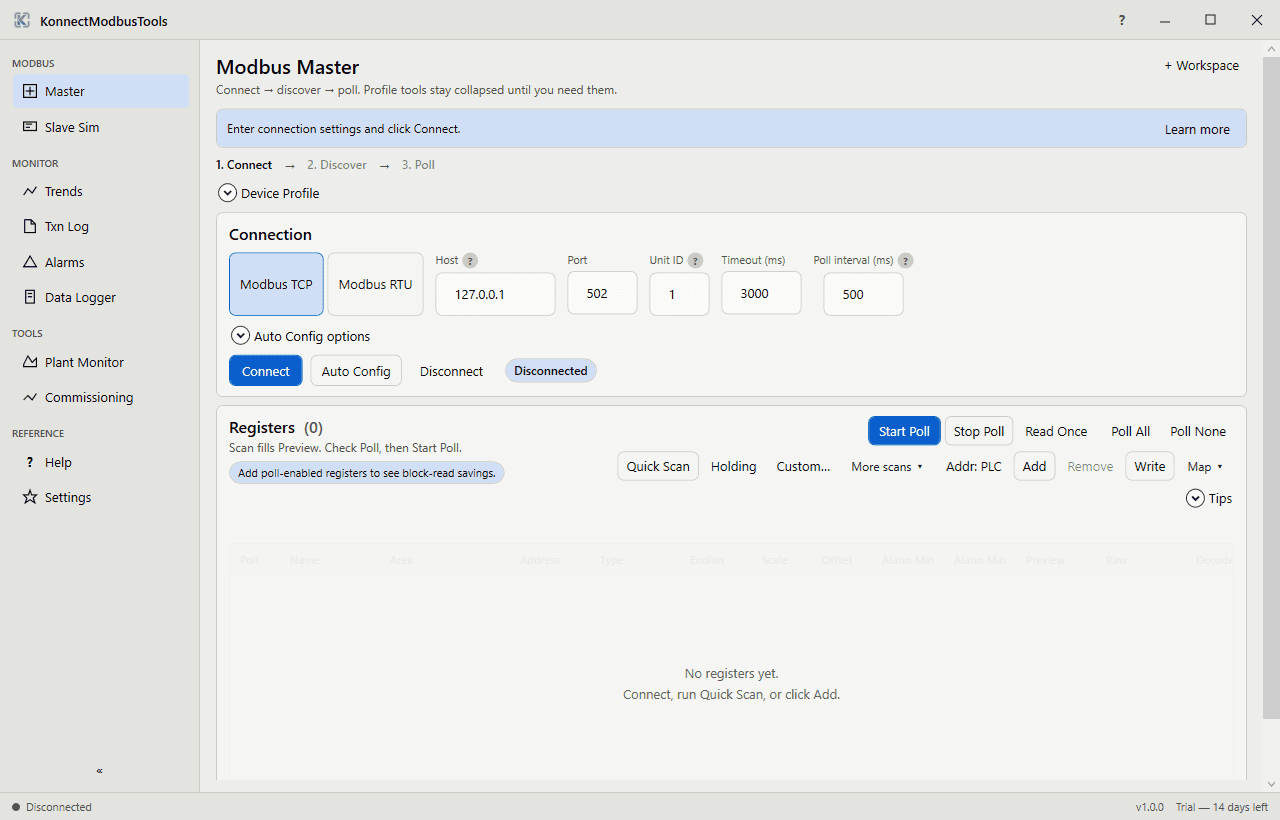Click Start Poll
Image resolution: width=1280 pixels, height=820 pixels.
904,431
